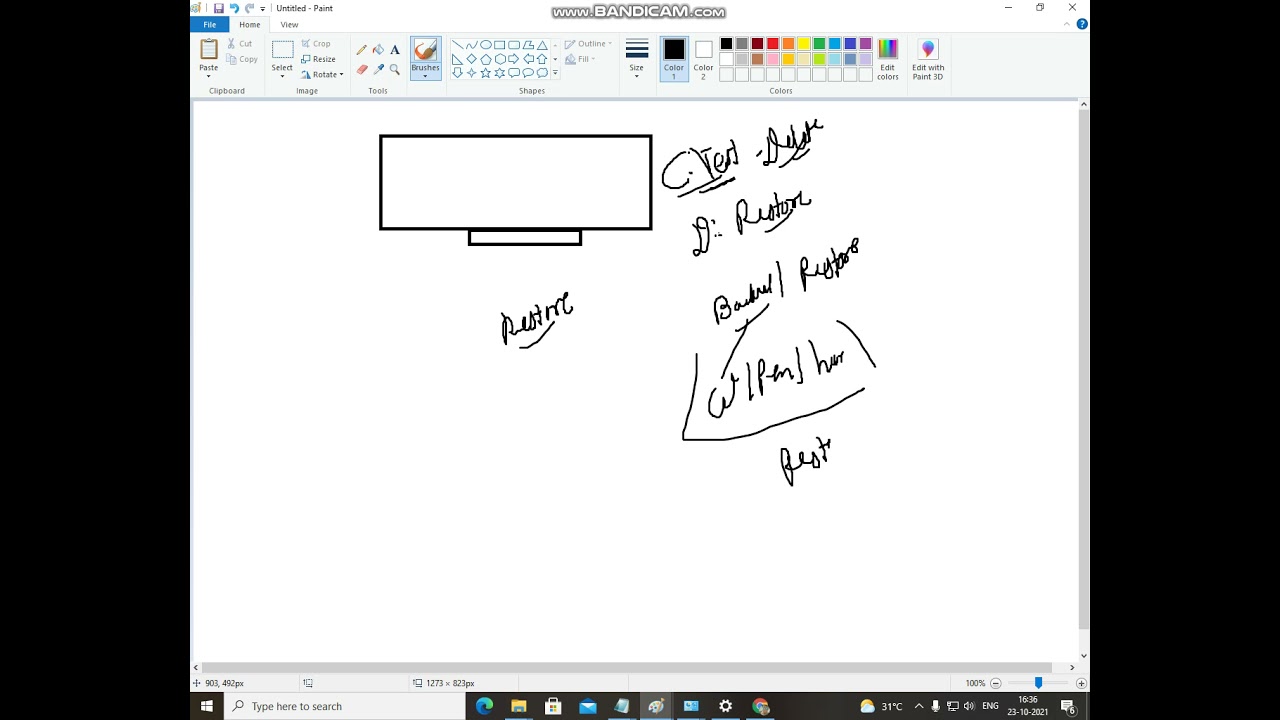The image size is (1280, 720).
Task: Open Customize Quick Access Toolbar dropdown
Action: pyautogui.click(x=263, y=9)
